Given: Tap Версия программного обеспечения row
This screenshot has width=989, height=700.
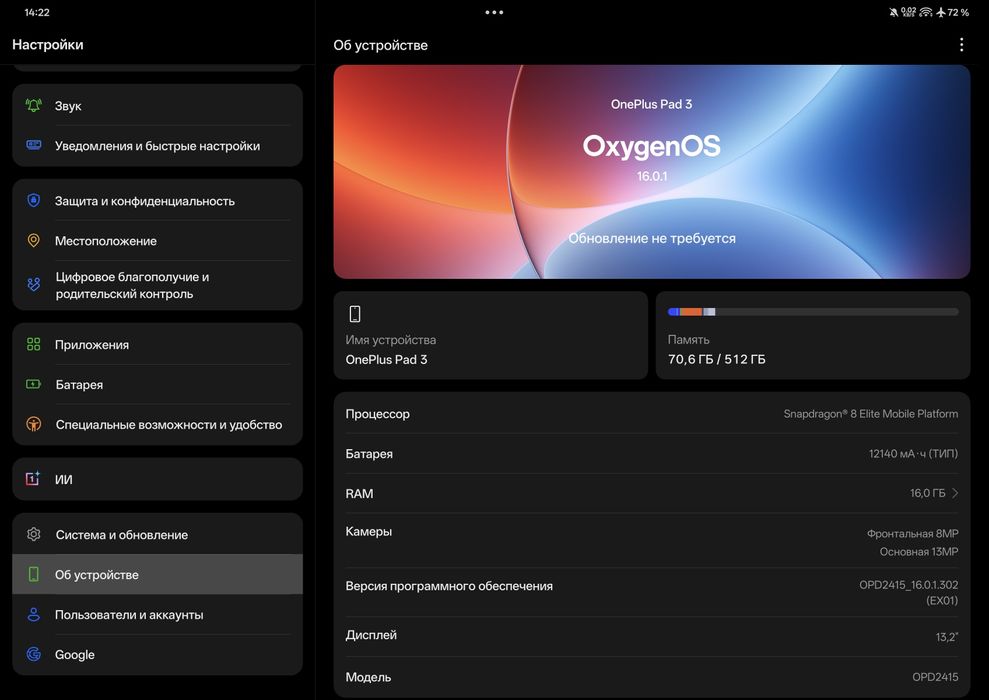Looking at the screenshot, I should click(x=652, y=592).
